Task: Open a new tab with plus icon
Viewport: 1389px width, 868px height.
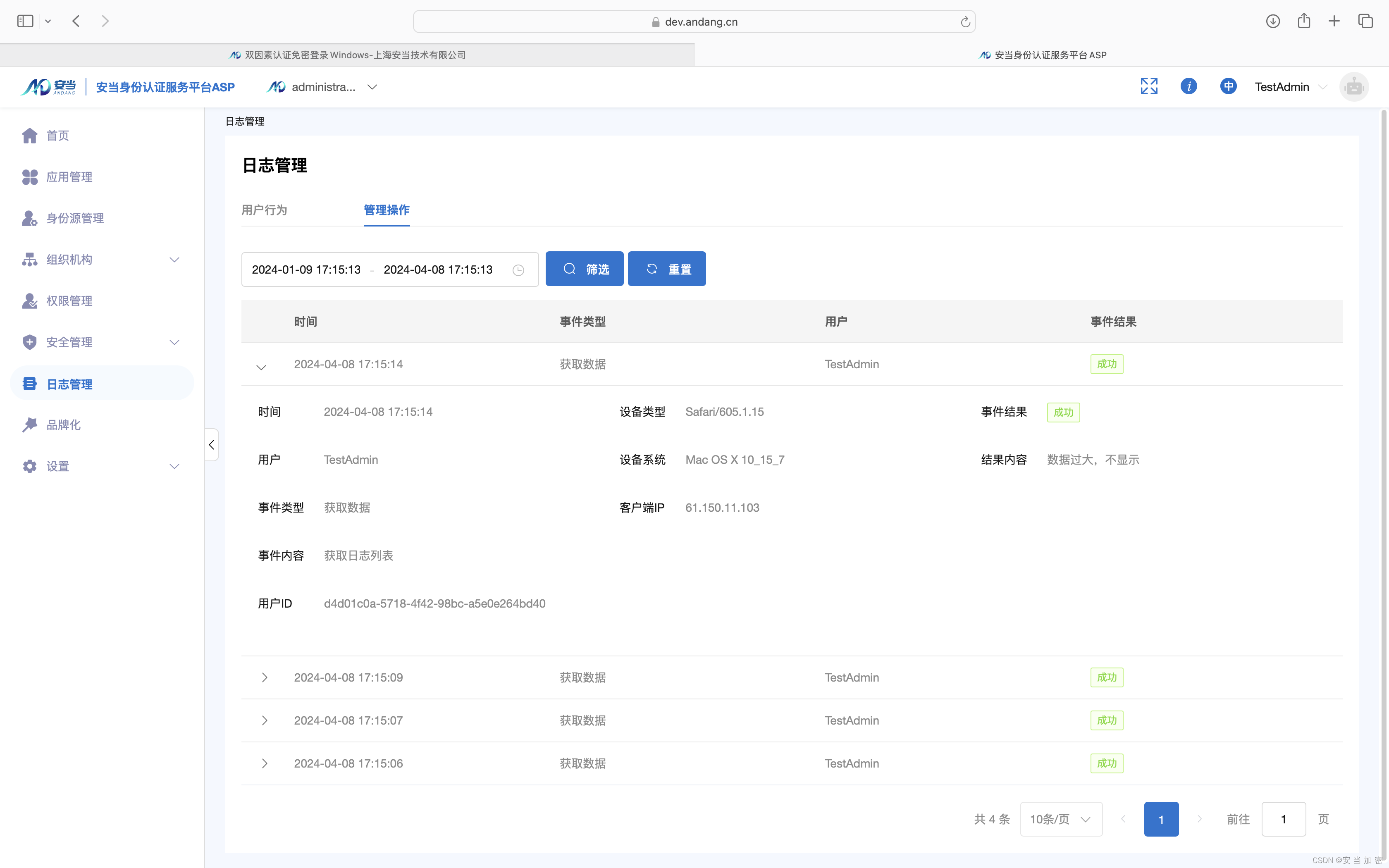Action: tap(1334, 21)
